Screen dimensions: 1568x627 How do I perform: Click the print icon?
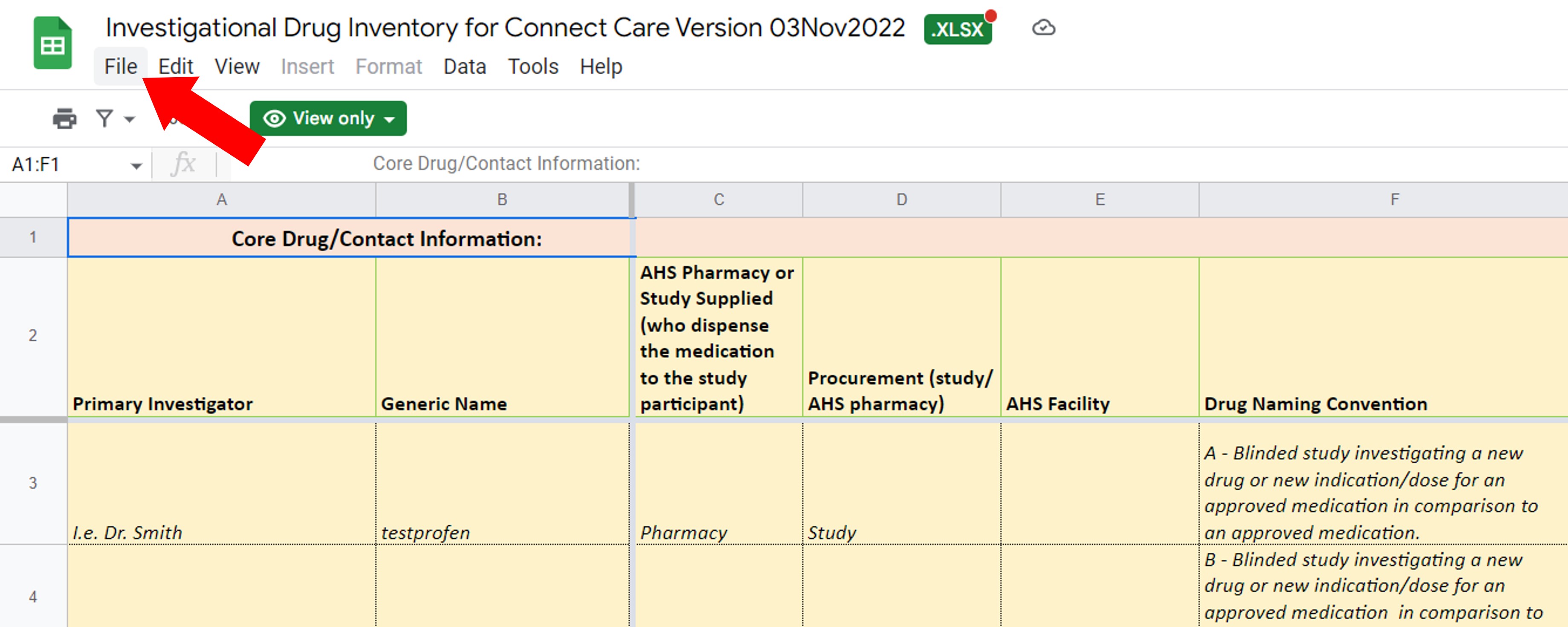(64, 118)
